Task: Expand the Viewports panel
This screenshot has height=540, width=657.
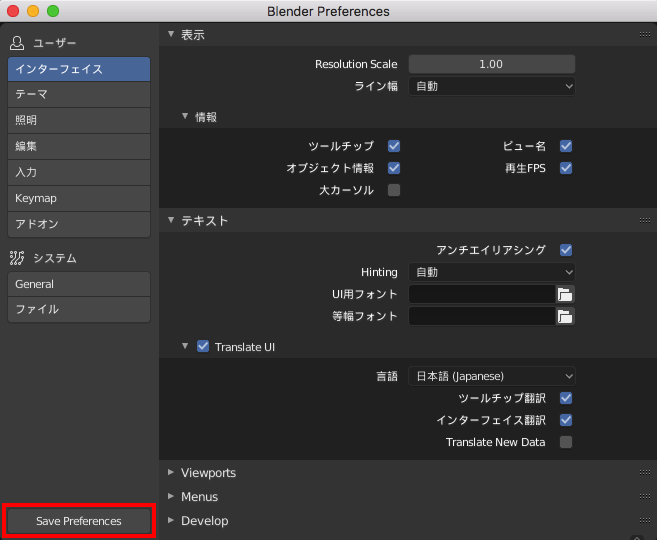Action: coord(171,472)
